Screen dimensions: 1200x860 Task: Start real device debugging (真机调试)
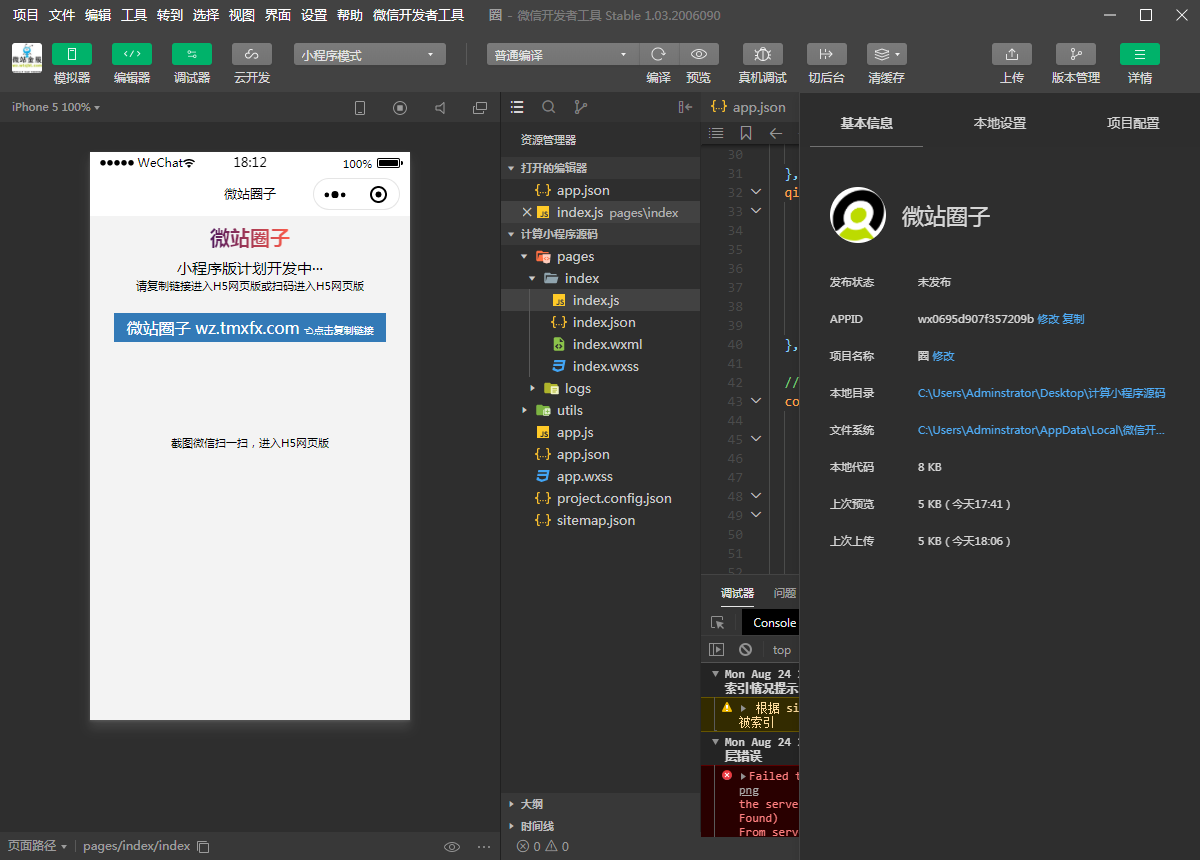point(762,54)
